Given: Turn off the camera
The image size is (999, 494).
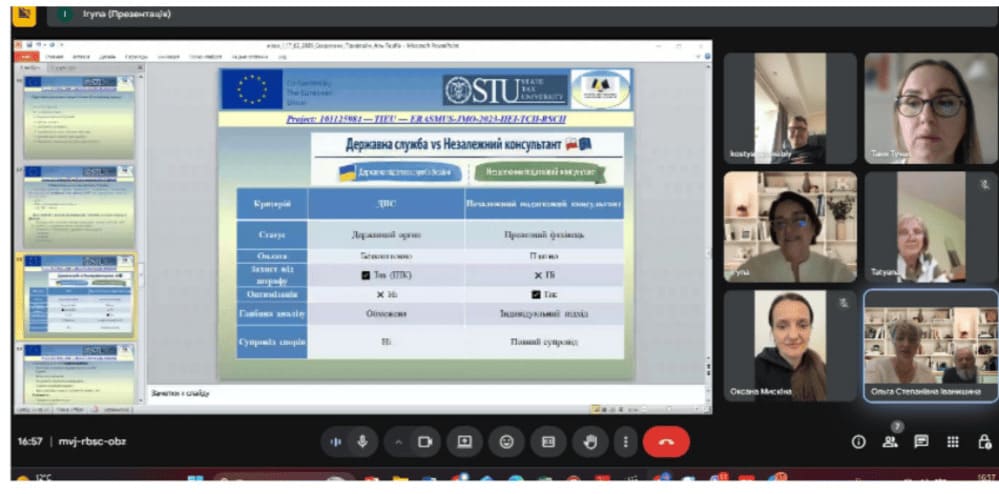Looking at the screenshot, I should coord(424,441).
